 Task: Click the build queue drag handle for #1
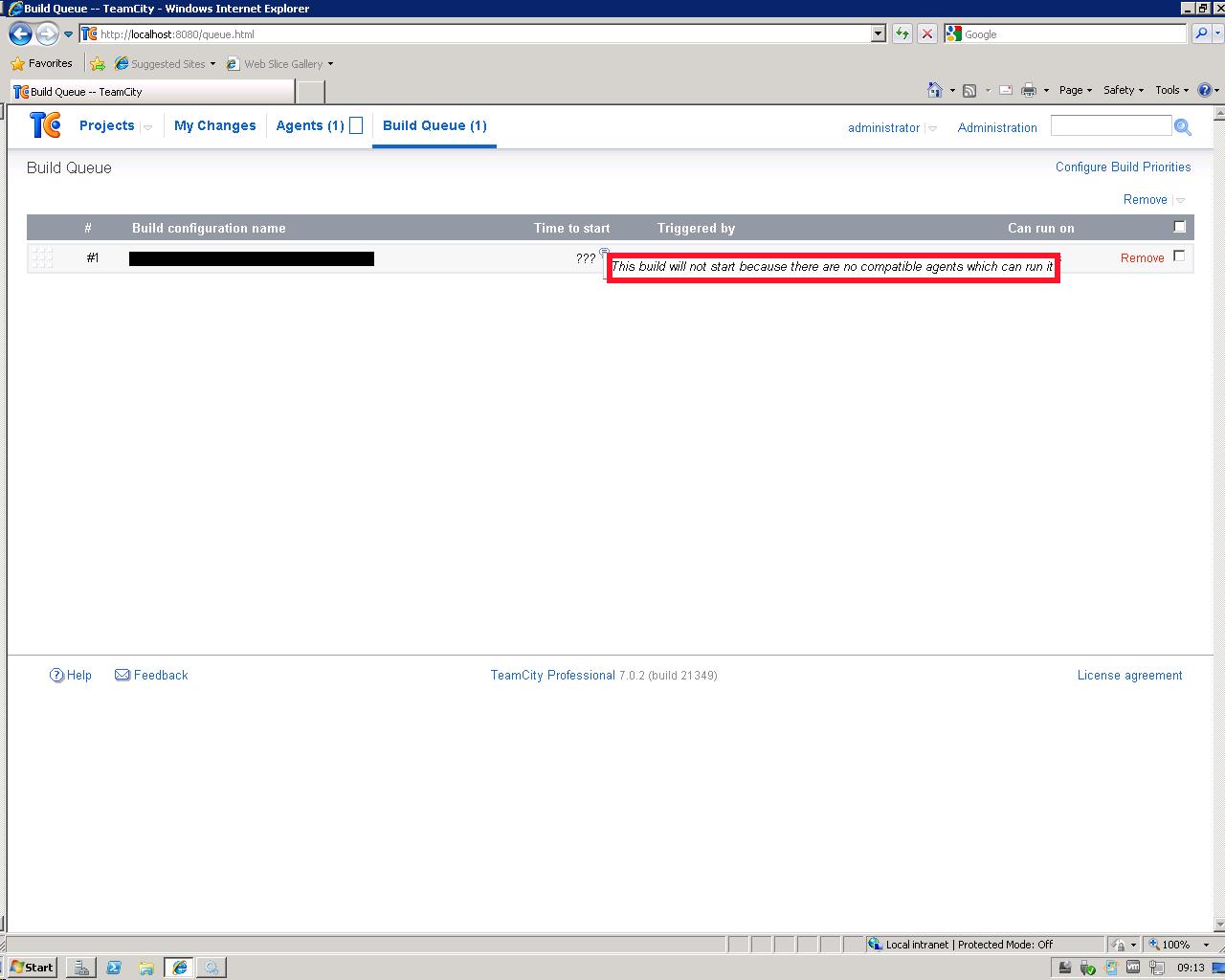[x=42, y=257]
